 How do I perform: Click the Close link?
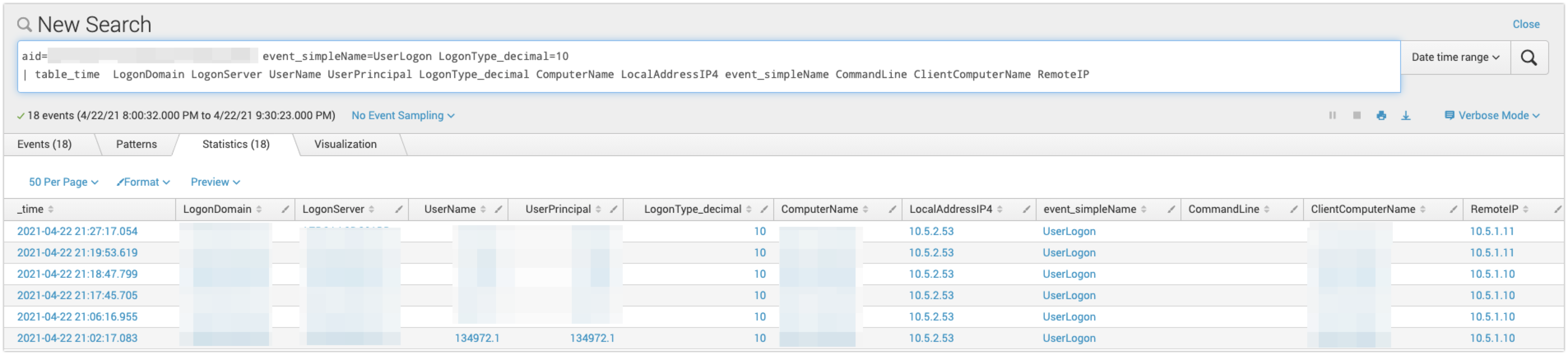(x=1526, y=24)
